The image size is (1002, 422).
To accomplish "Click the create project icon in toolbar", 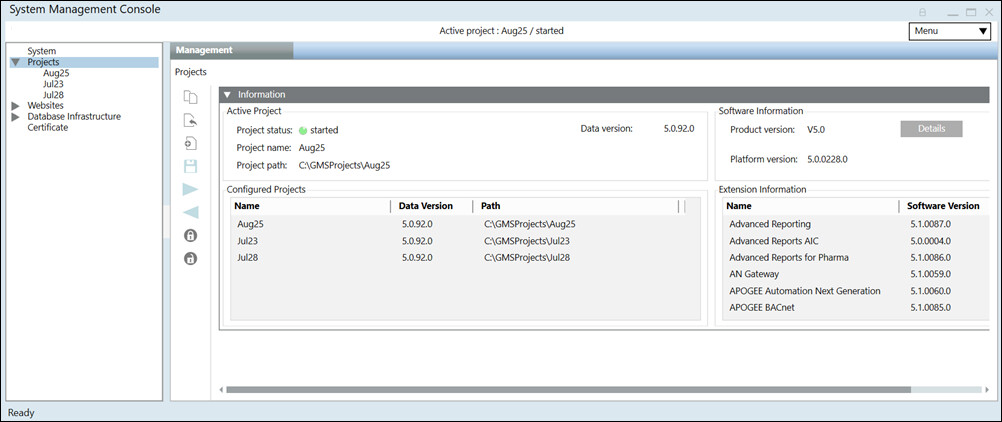I will click(190, 97).
